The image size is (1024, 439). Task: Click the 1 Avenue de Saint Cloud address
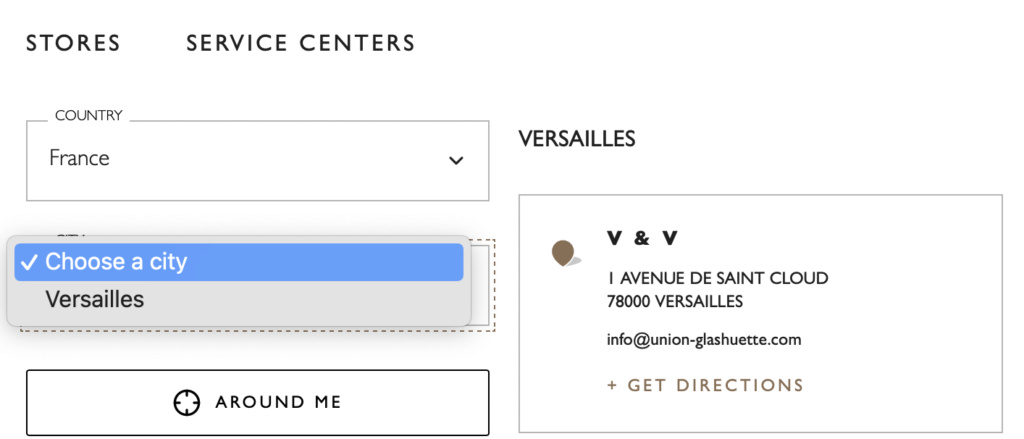(x=718, y=278)
